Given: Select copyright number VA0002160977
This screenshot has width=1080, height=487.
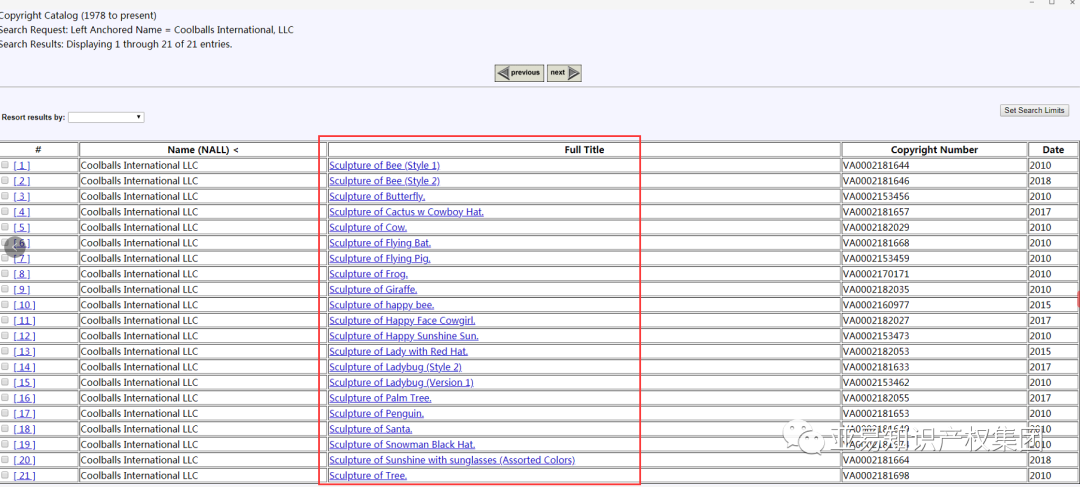Looking at the screenshot, I should [877, 304].
